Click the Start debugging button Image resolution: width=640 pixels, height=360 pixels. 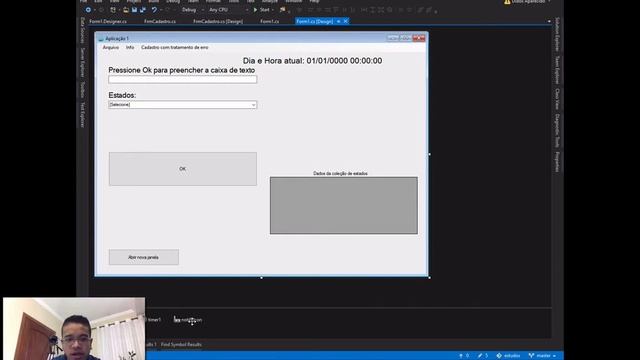pyautogui.click(x=262, y=10)
